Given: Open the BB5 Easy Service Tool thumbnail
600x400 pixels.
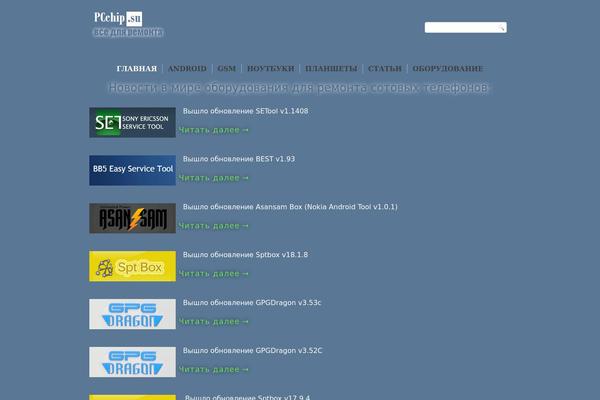Looking at the screenshot, I should 132,170.
